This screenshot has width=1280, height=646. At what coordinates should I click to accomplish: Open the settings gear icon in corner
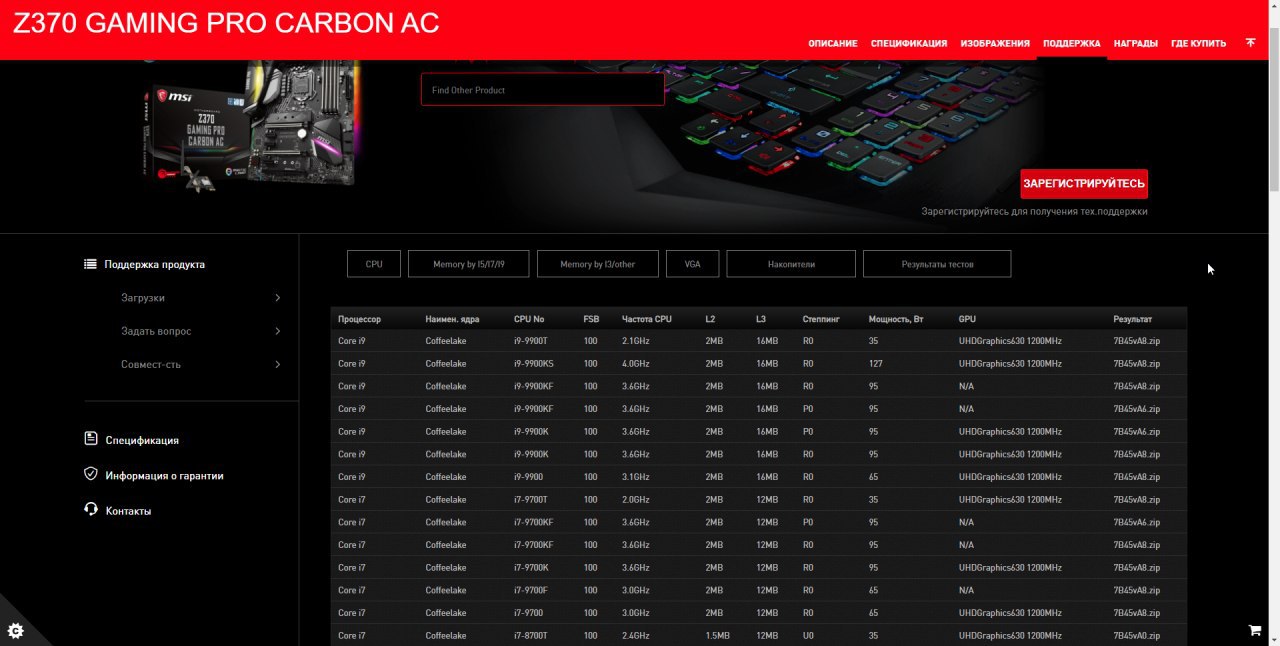(x=15, y=630)
